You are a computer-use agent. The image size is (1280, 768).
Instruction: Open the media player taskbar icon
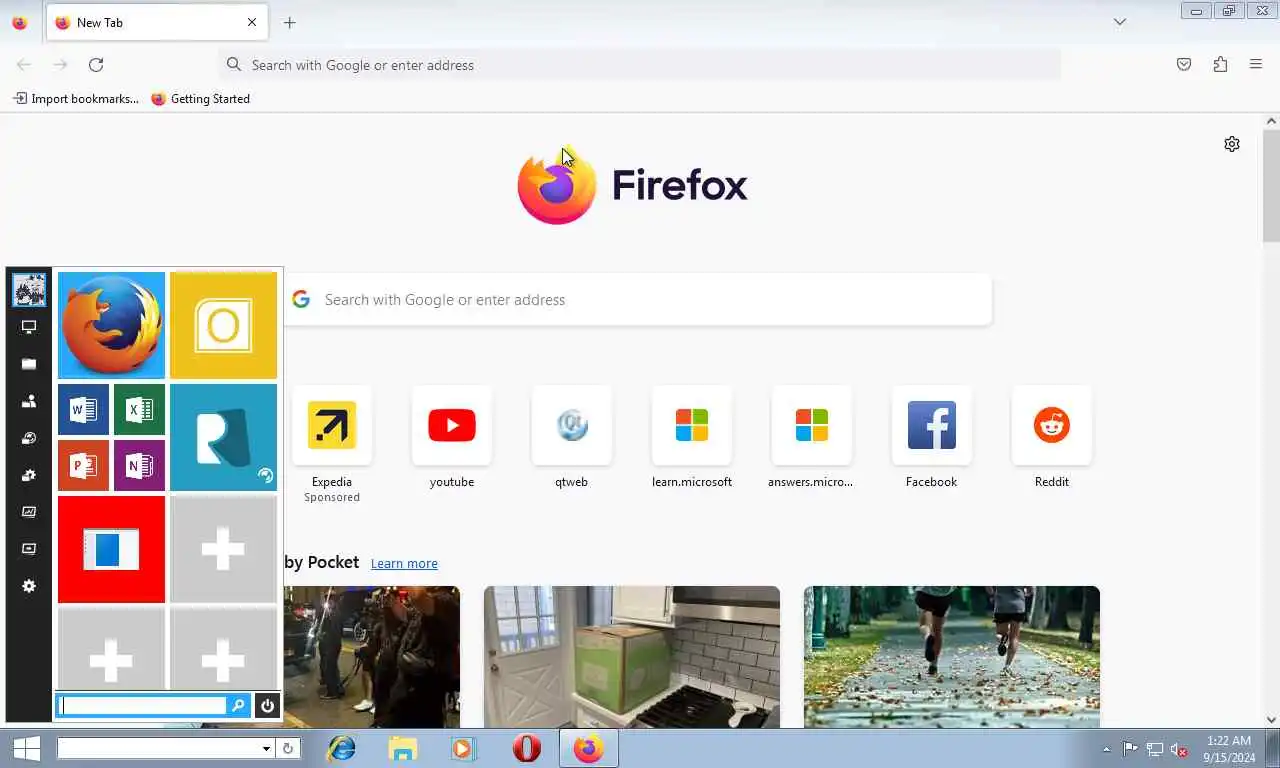pos(462,748)
